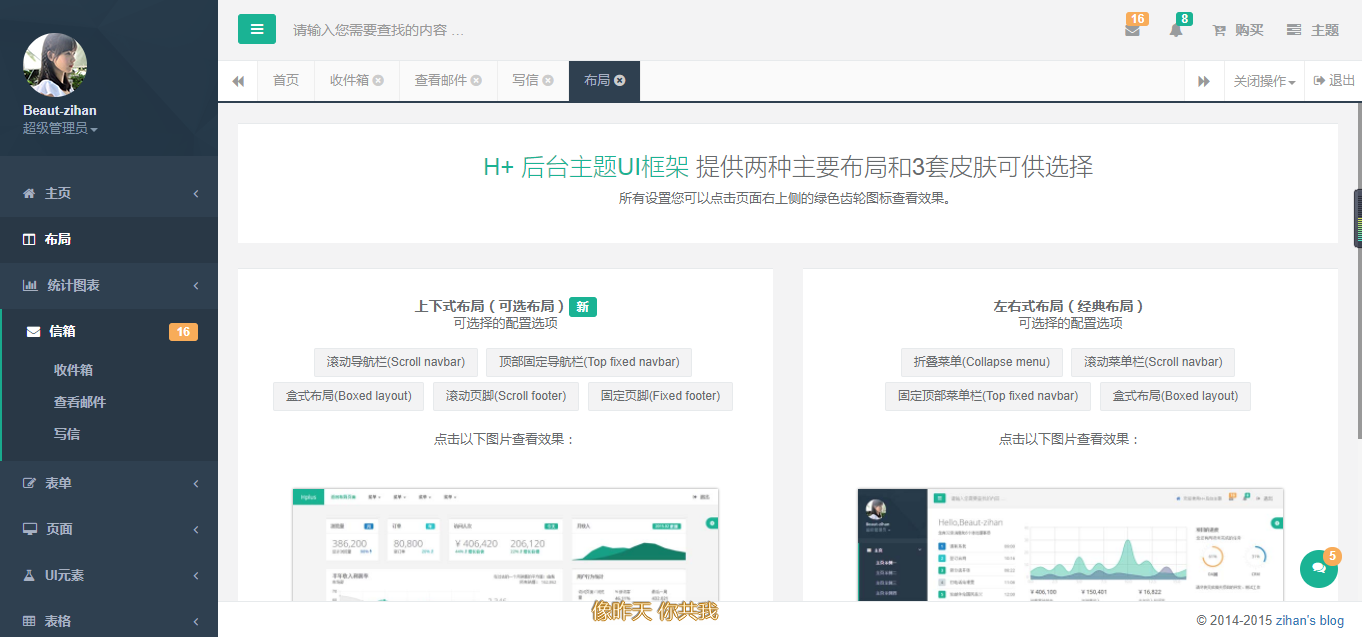
Task: Close the 写信 tab with its x icon
Action: [x=548, y=81]
